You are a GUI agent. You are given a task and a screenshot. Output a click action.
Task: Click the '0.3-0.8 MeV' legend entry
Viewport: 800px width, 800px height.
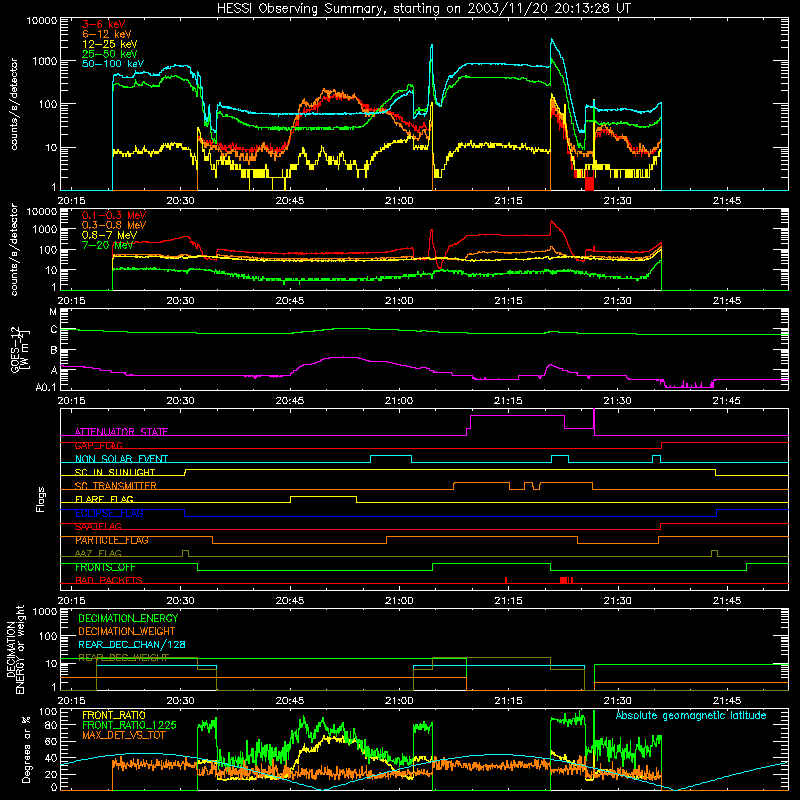(114, 225)
